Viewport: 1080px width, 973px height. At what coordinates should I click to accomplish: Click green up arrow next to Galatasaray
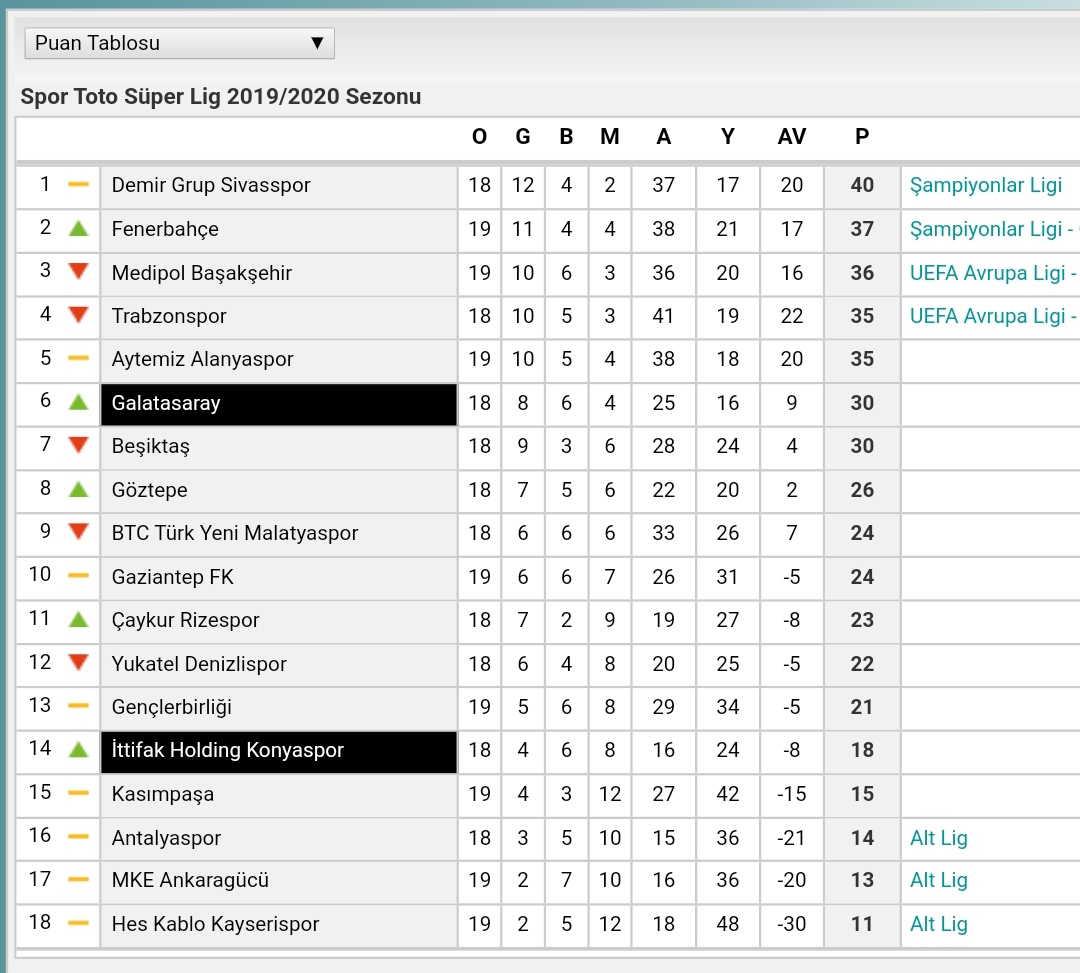(79, 402)
